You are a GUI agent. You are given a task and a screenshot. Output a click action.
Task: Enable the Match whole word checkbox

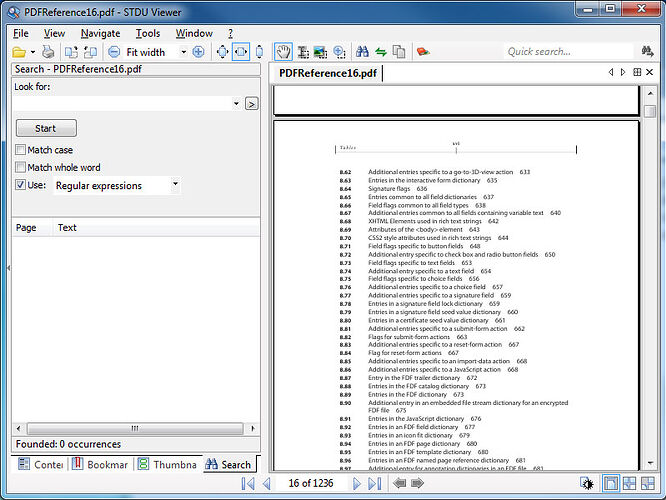pos(20,167)
